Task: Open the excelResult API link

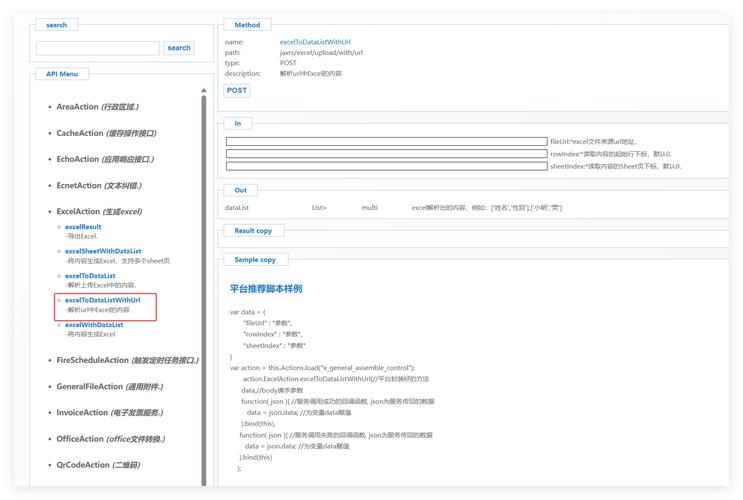Action: click(83, 227)
